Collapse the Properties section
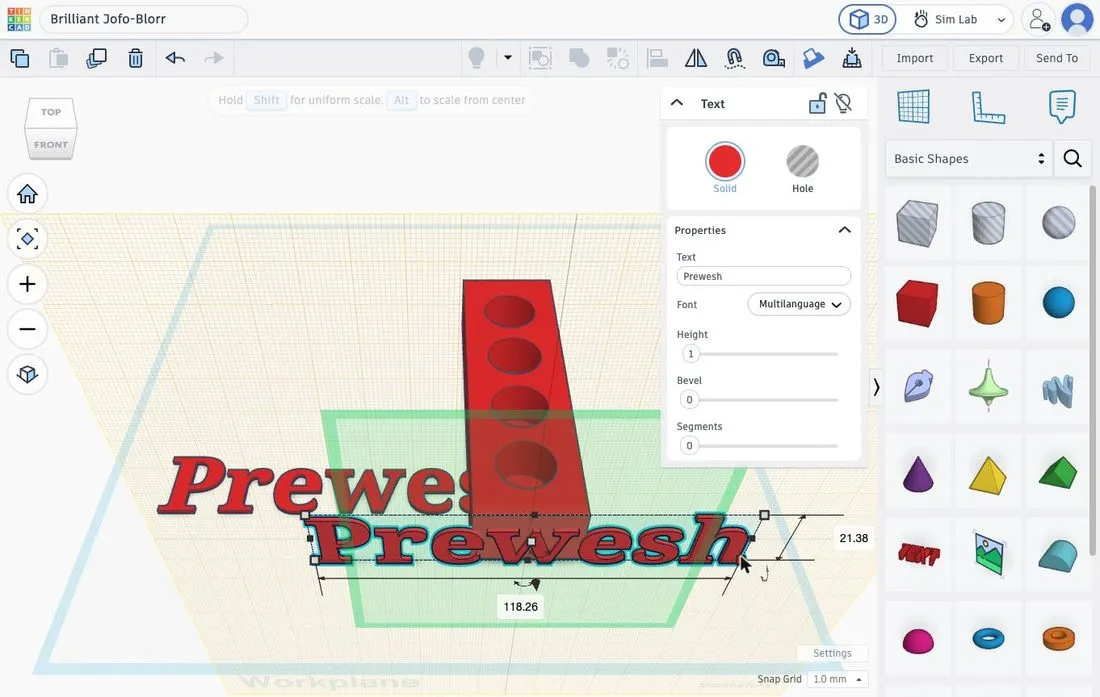Screen dimensions: 1100x697 point(845,230)
